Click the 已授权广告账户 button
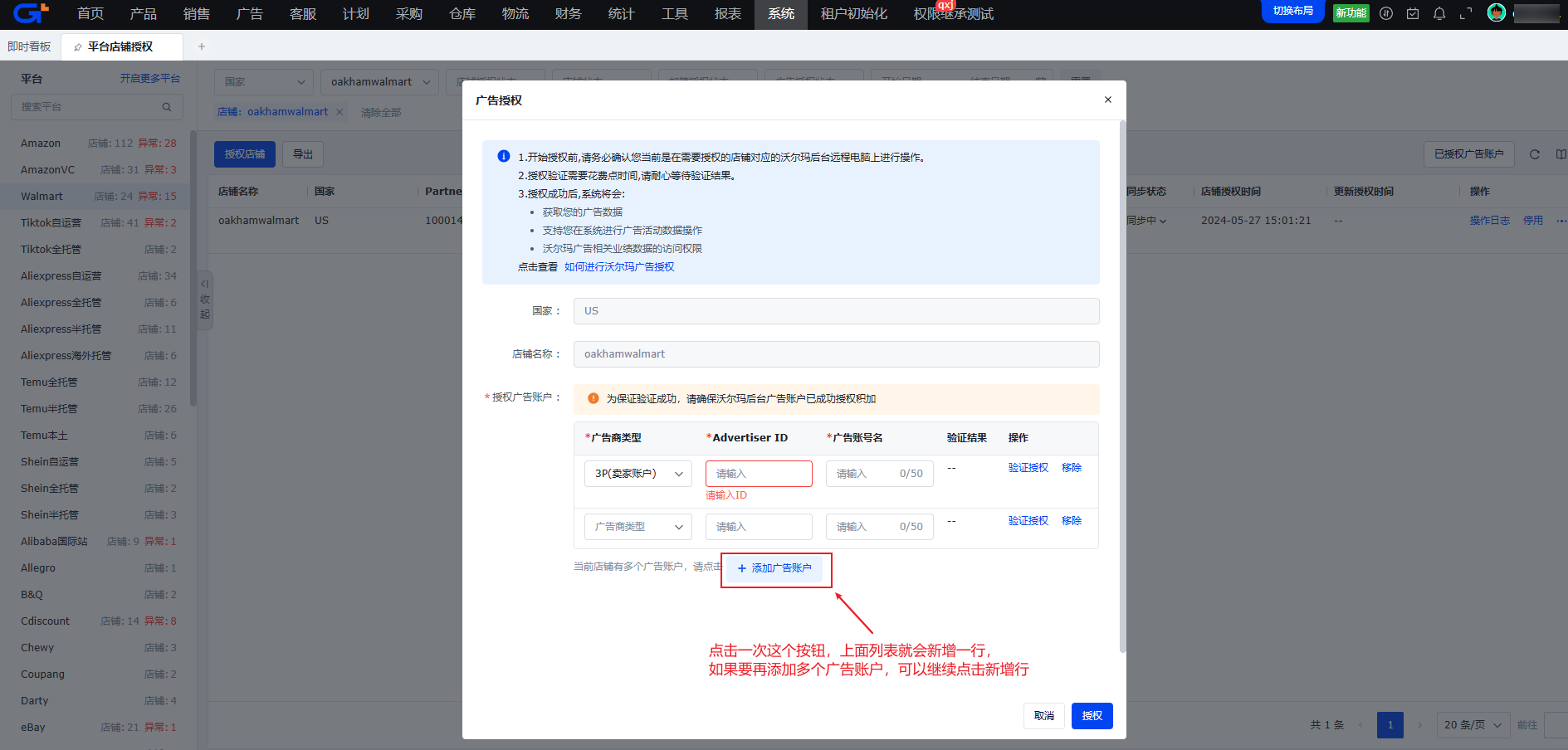The height and width of the screenshot is (750, 1568). click(x=1469, y=154)
